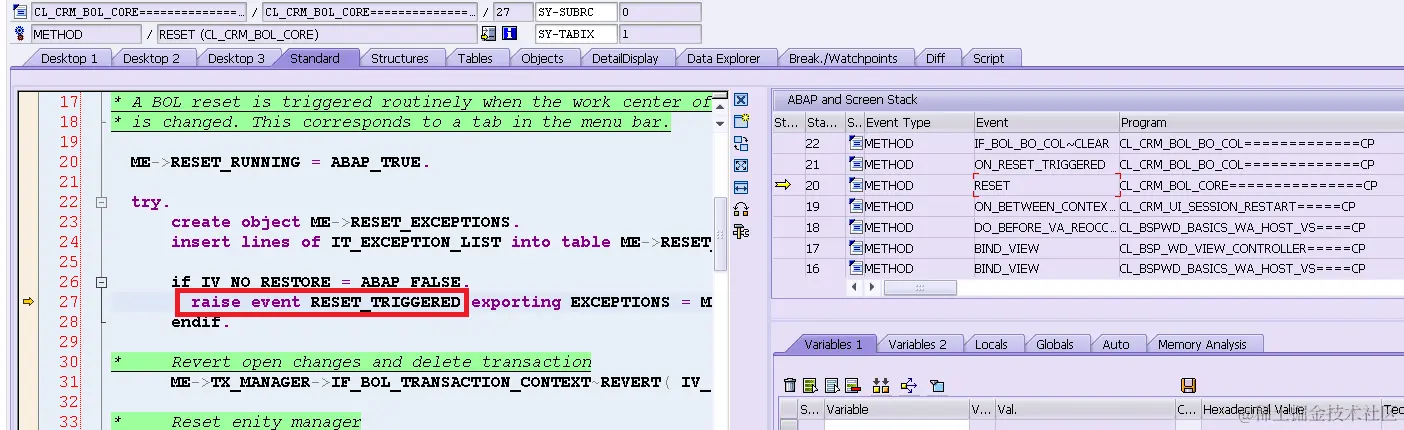The image size is (1404, 430).
Task: Switch to the Objects tab
Action: 543,58
